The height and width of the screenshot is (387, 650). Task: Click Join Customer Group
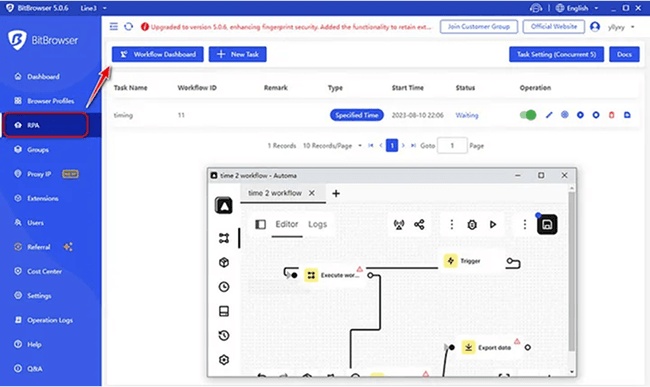(x=479, y=27)
